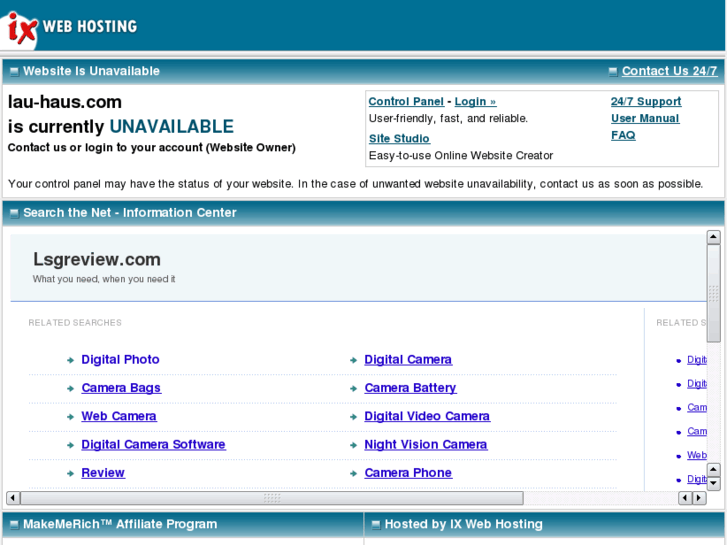Viewport: 727px width, 545px height.
Task: Click the Hosted by IX Web Hosting header icon
Action: (x=376, y=525)
